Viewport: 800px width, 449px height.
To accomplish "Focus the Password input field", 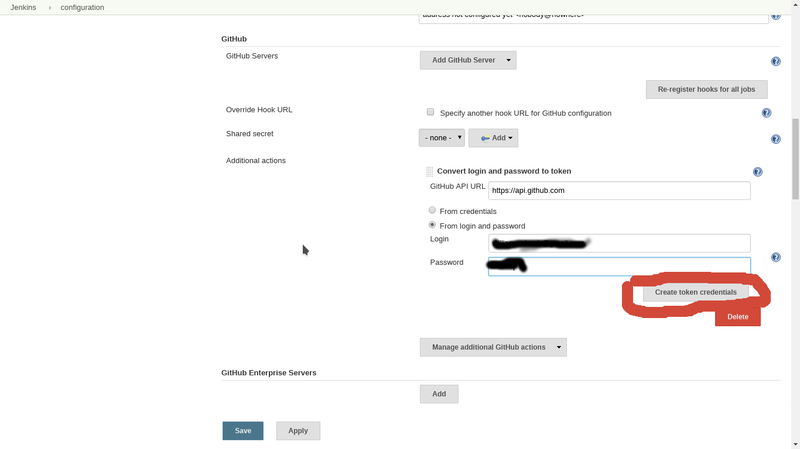I will pos(619,266).
